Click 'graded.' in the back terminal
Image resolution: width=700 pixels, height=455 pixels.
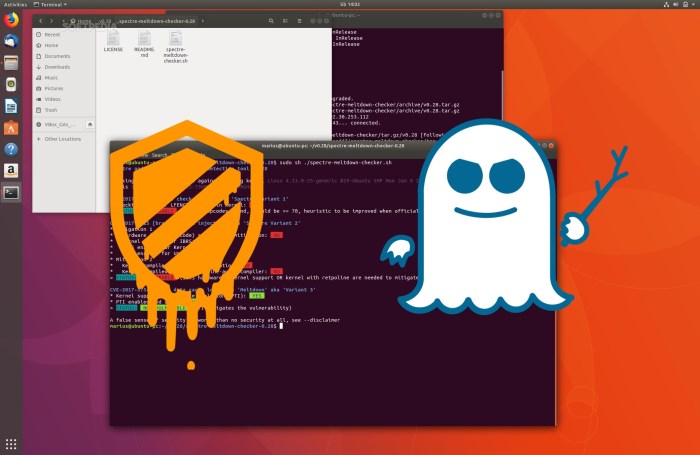pyautogui.click(x=343, y=99)
